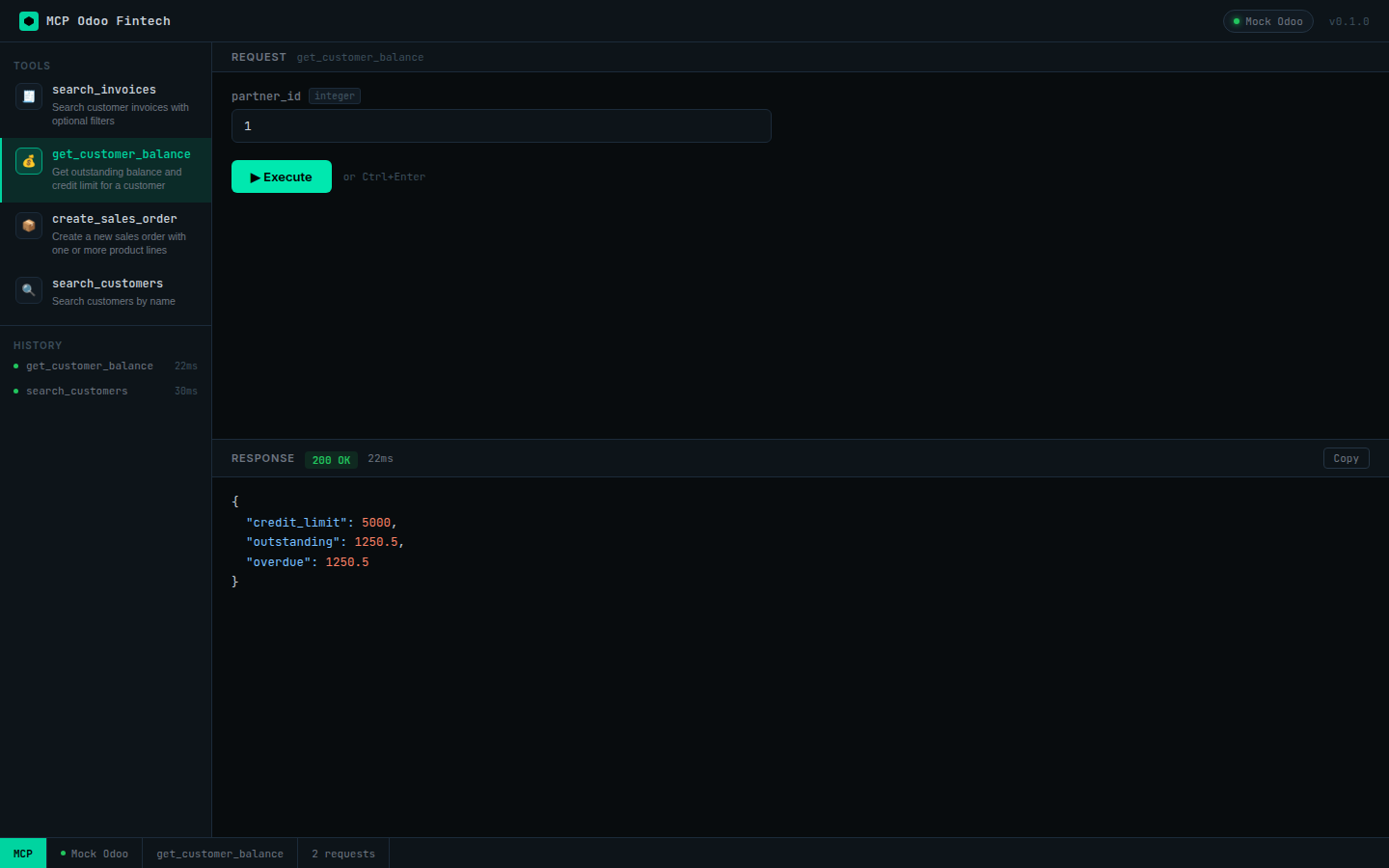Click the 200 OK status badge
This screenshot has width=1389, height=868.
tap(331, 460)
